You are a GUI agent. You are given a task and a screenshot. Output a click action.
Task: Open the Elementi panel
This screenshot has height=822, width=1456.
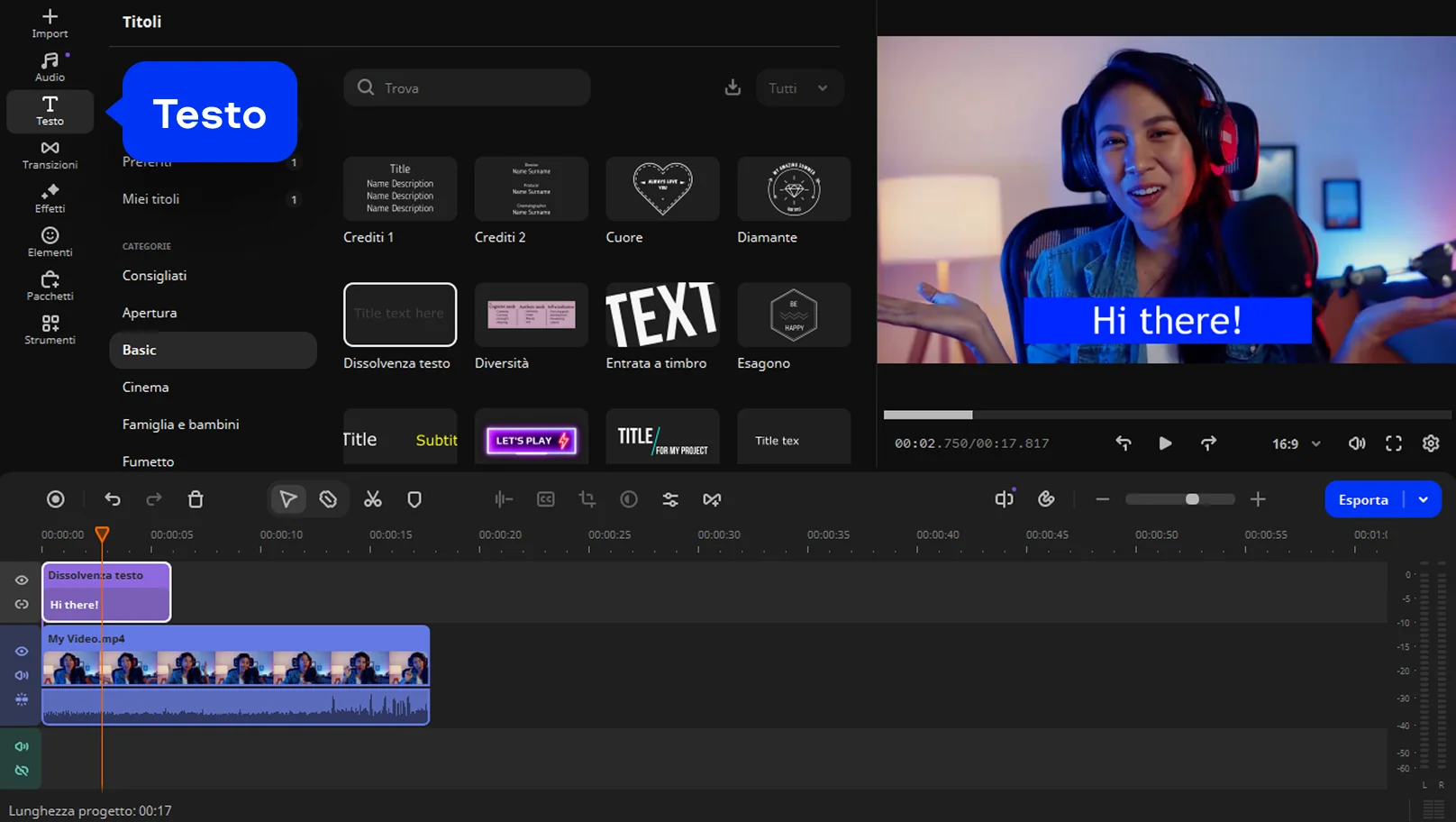[50, 242]
